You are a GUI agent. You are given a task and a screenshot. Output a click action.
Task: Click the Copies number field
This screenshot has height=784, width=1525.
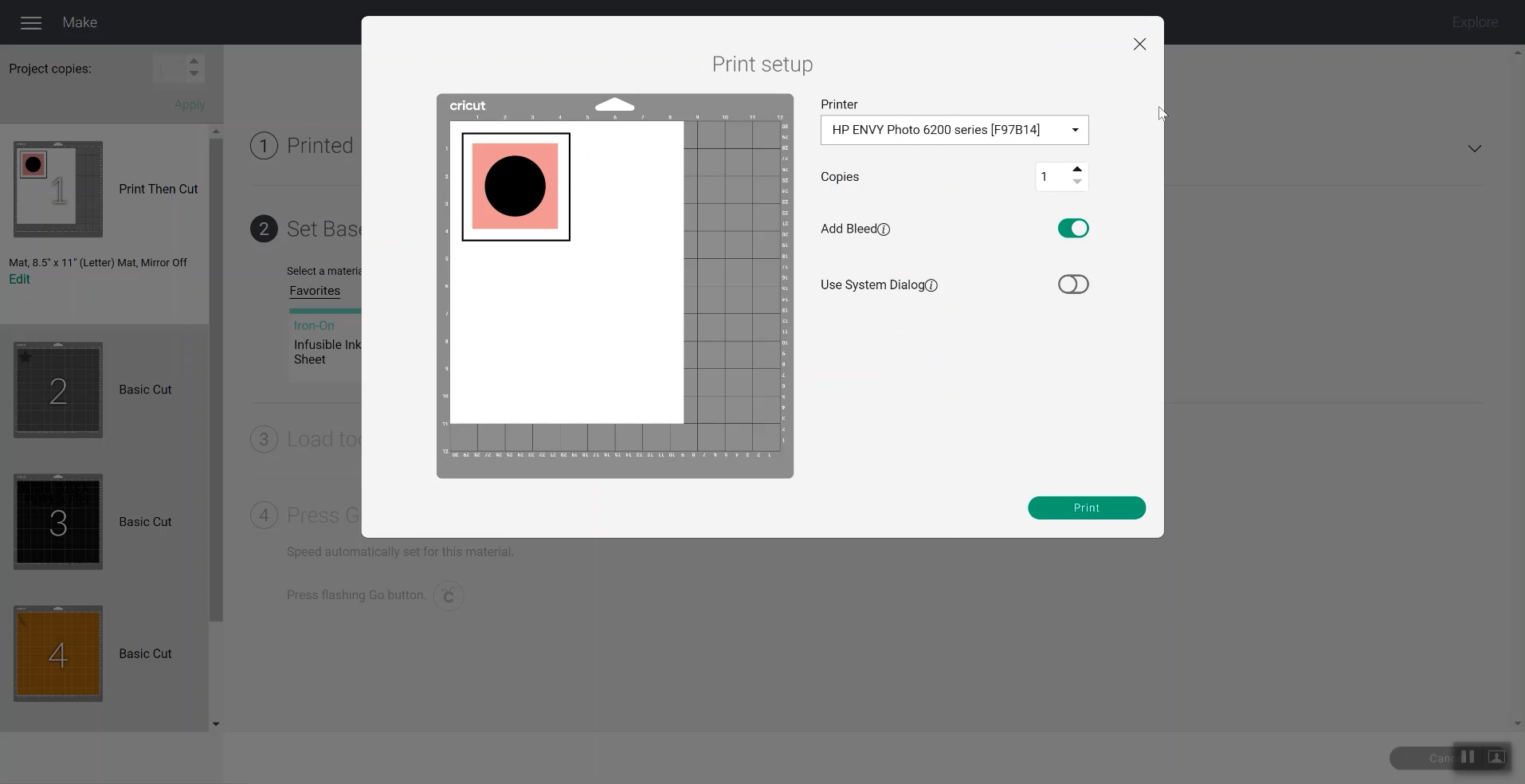click(1053, 177)
